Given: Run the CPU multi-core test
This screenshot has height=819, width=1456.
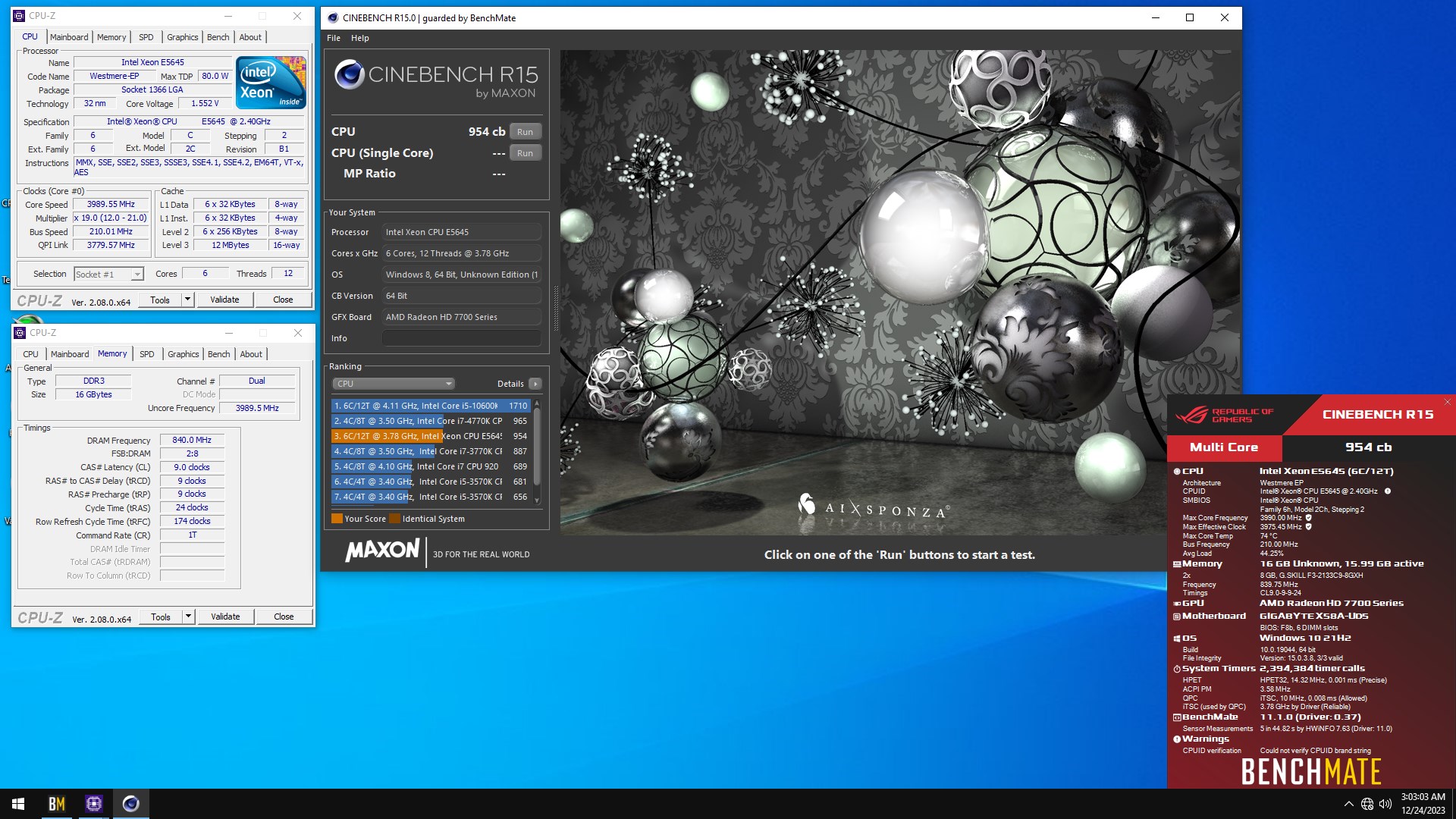Looking at the screenshot, I should click(x=525, y=132).
